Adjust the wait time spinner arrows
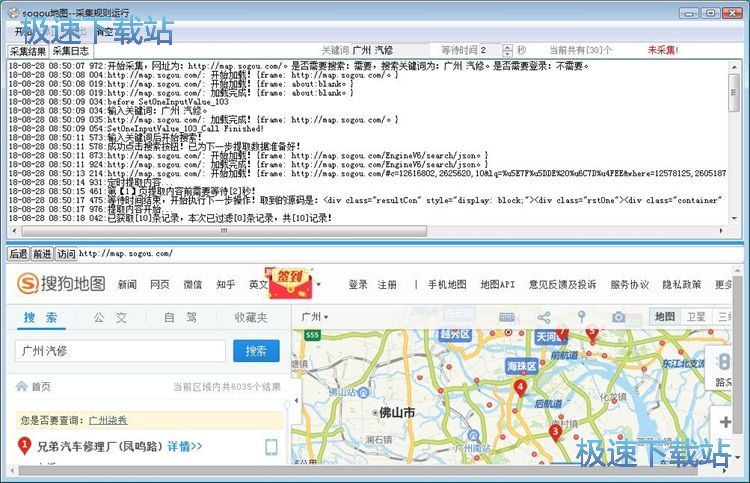This screenshot has width=750, height=483. coord(507,50)
